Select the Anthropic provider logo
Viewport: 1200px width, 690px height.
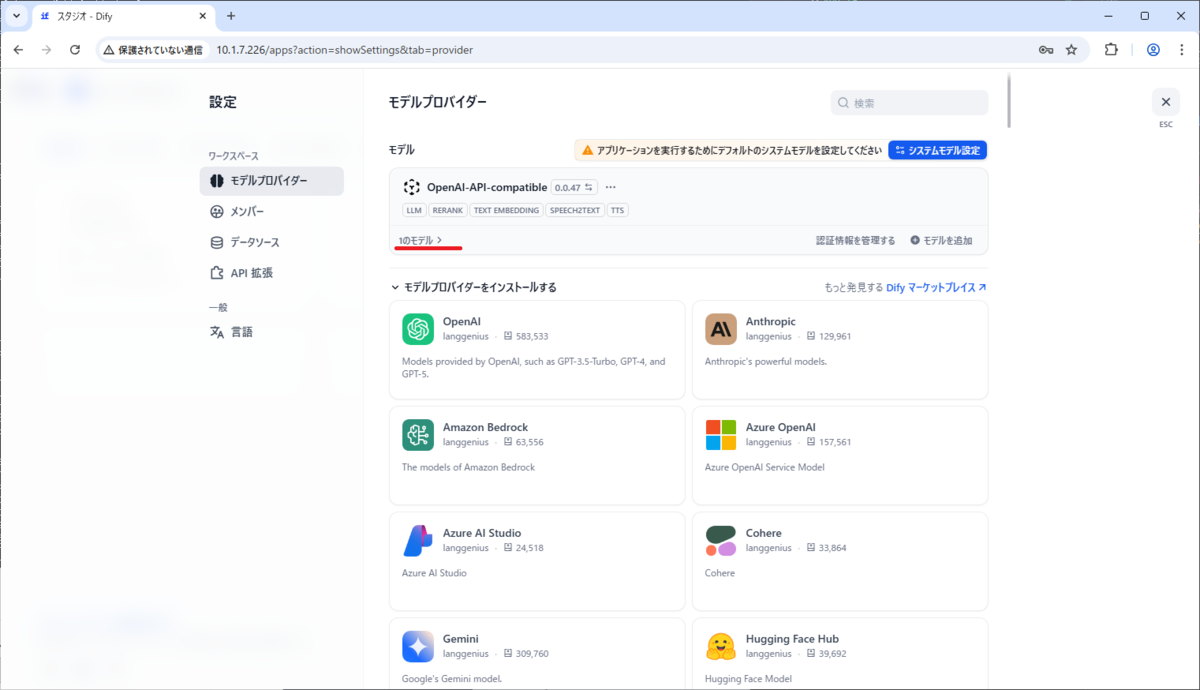[721, 329]
